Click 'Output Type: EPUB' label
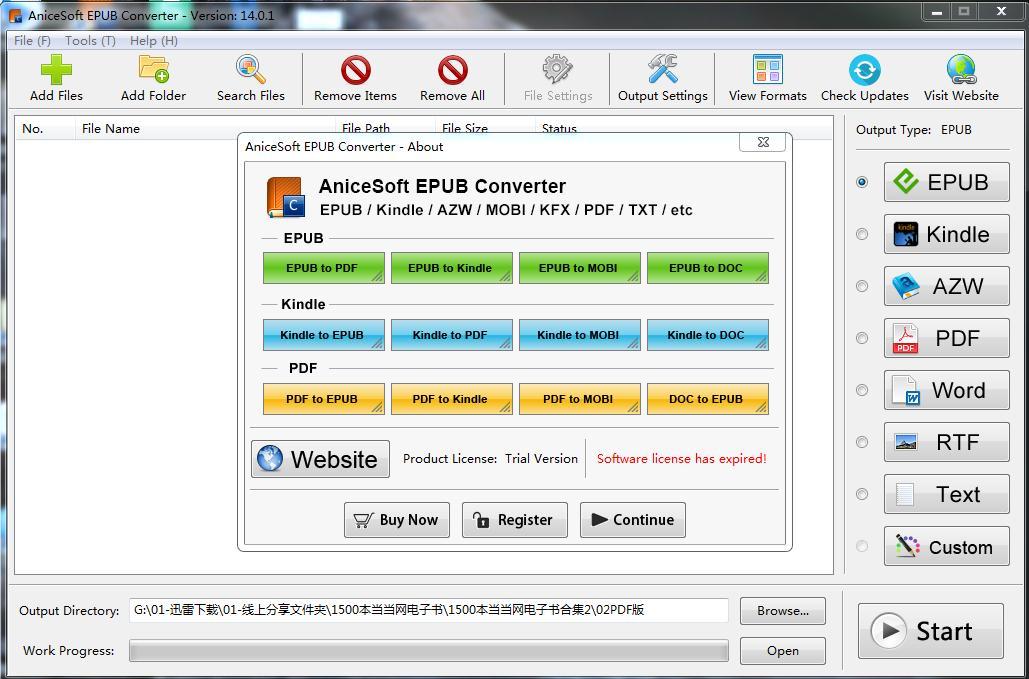This screenshot has height=679, width=1029. point(914,130)
